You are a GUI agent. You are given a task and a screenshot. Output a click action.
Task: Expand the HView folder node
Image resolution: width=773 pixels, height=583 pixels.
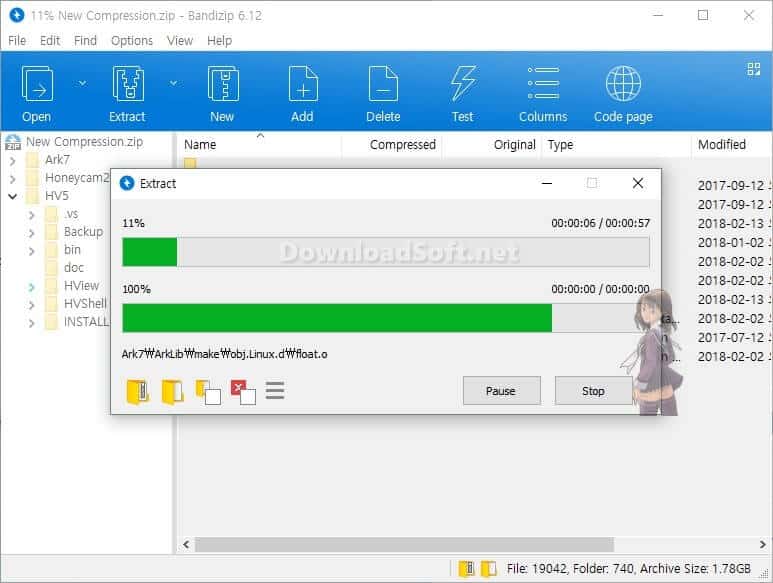[32, 287]
